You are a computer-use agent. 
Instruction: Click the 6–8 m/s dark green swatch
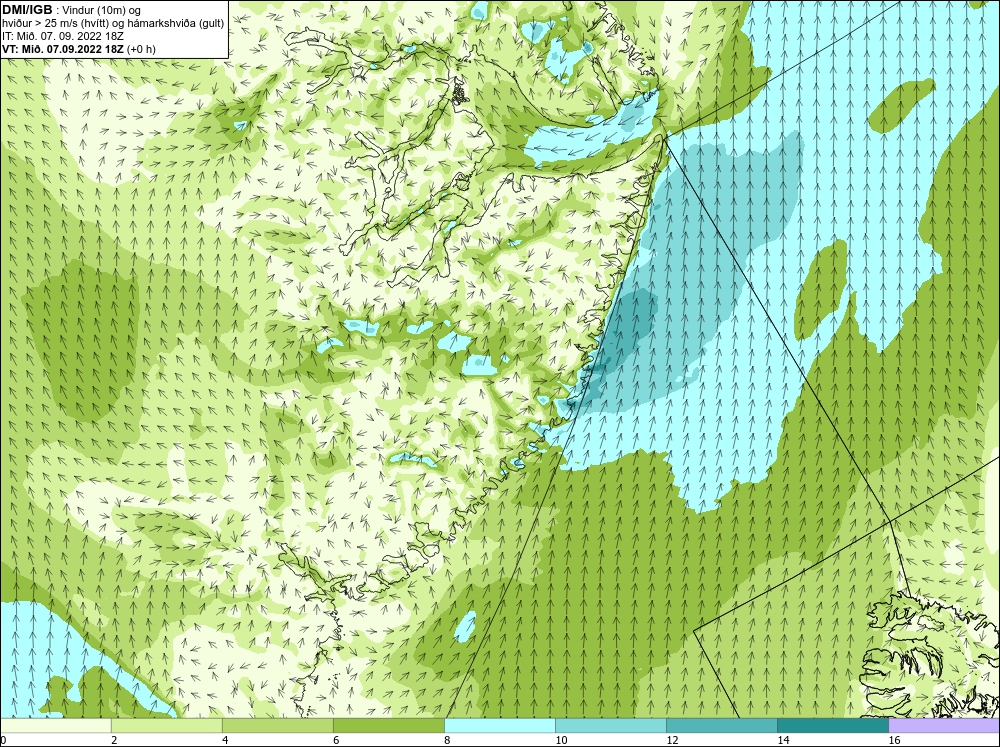point(388,725)
